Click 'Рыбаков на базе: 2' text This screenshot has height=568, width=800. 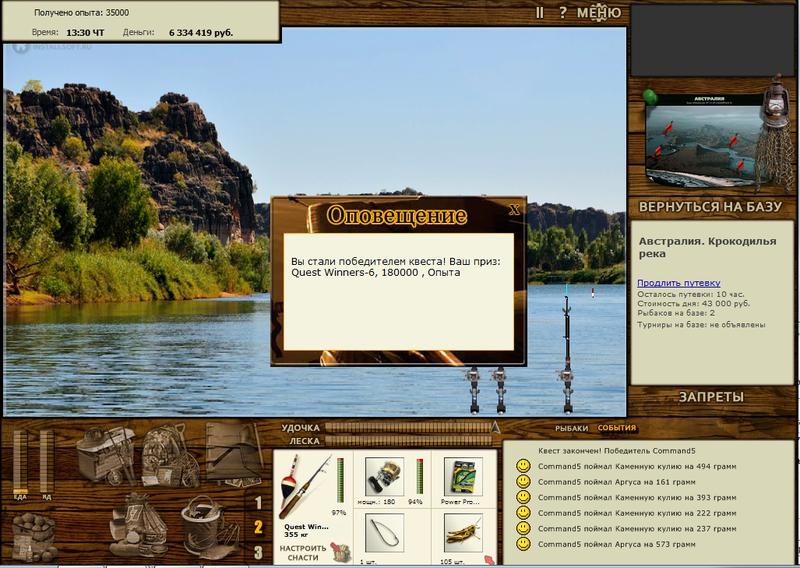676,313
